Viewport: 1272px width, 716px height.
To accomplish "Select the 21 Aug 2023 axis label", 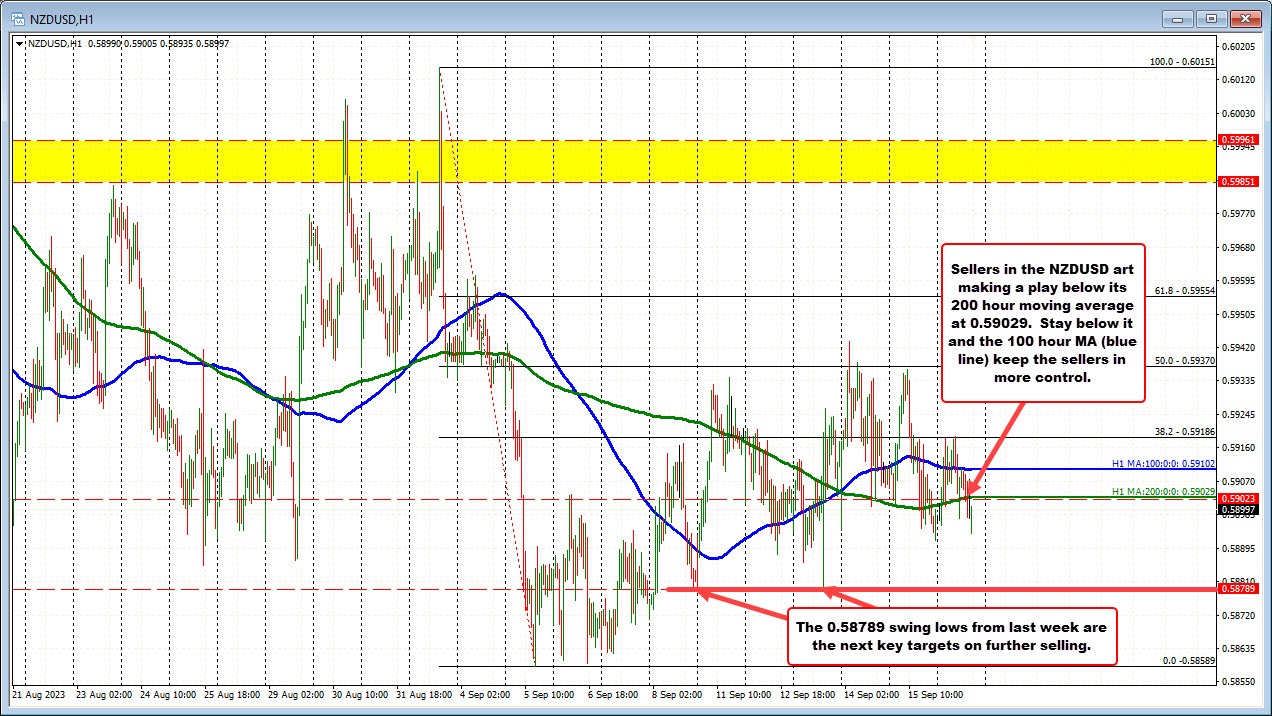I will [39, 693].
